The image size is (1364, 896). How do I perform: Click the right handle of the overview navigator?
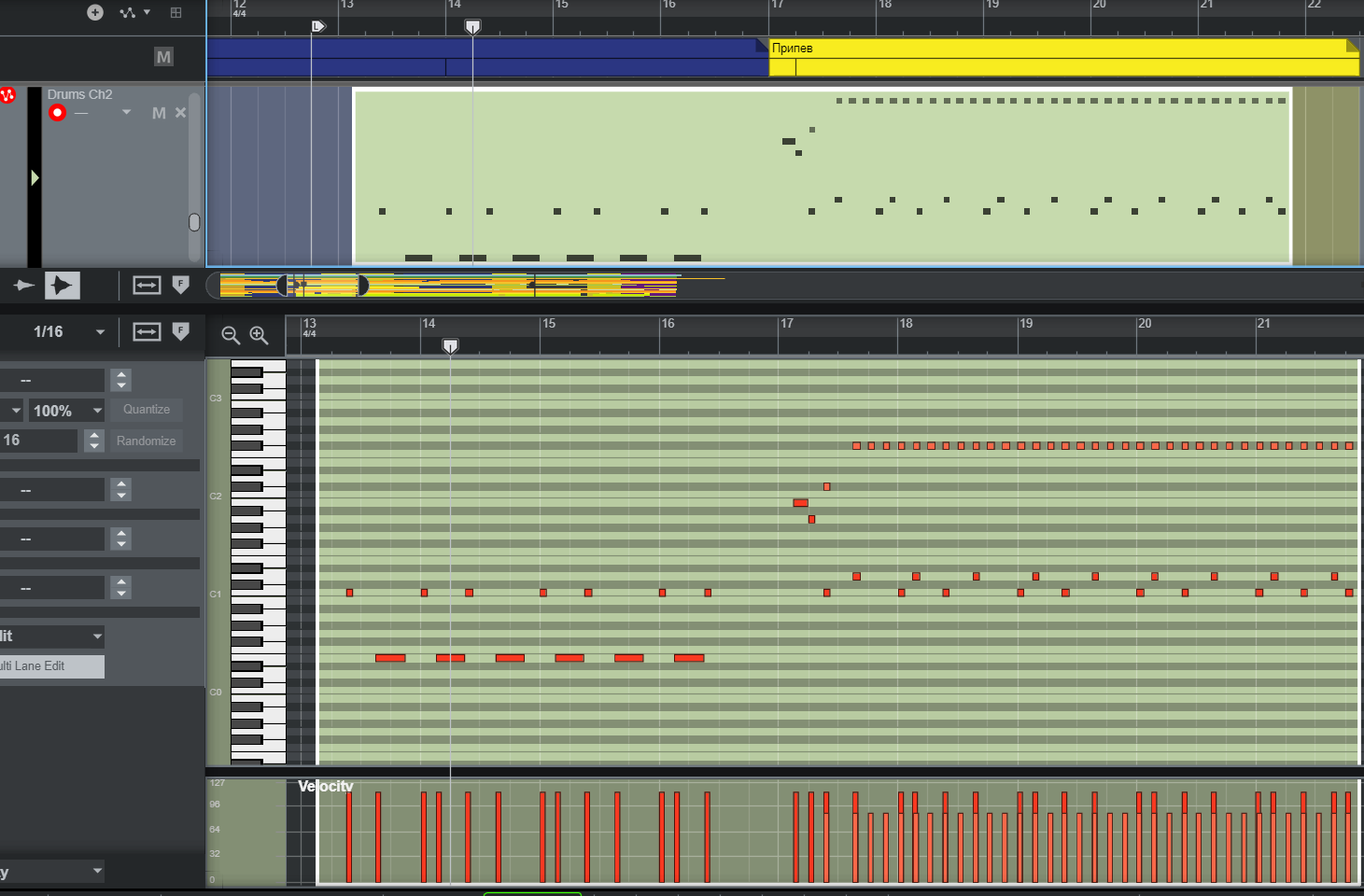pos(363,286)
